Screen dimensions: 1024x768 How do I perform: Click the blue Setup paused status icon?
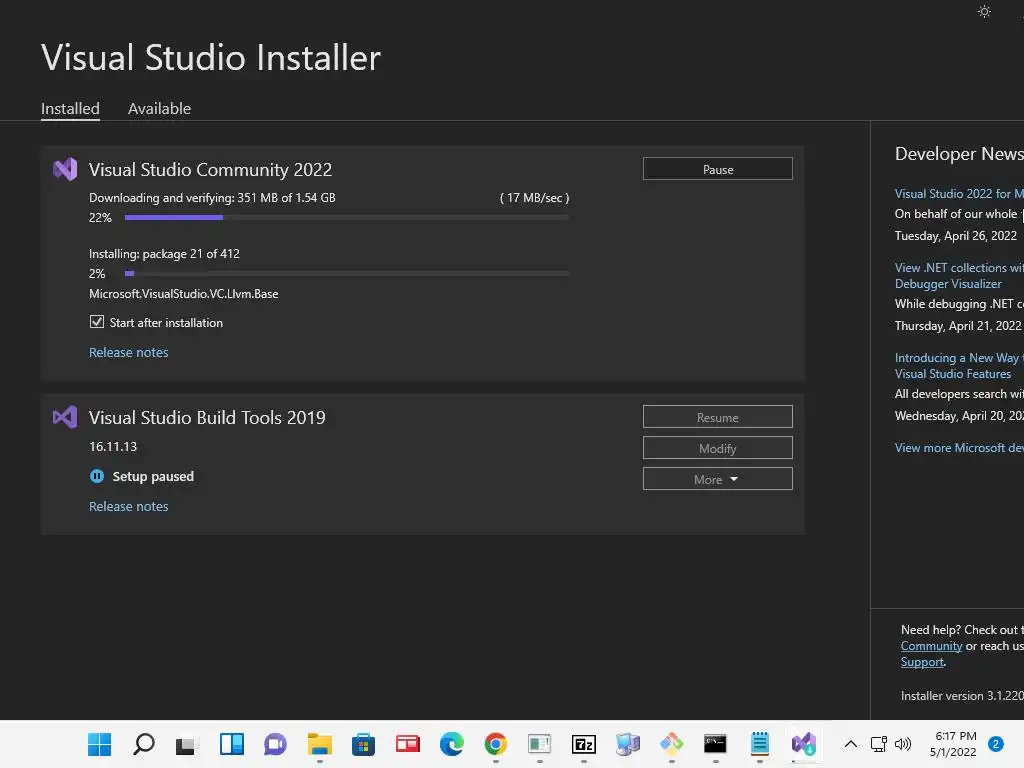click(x=97, y=476)
